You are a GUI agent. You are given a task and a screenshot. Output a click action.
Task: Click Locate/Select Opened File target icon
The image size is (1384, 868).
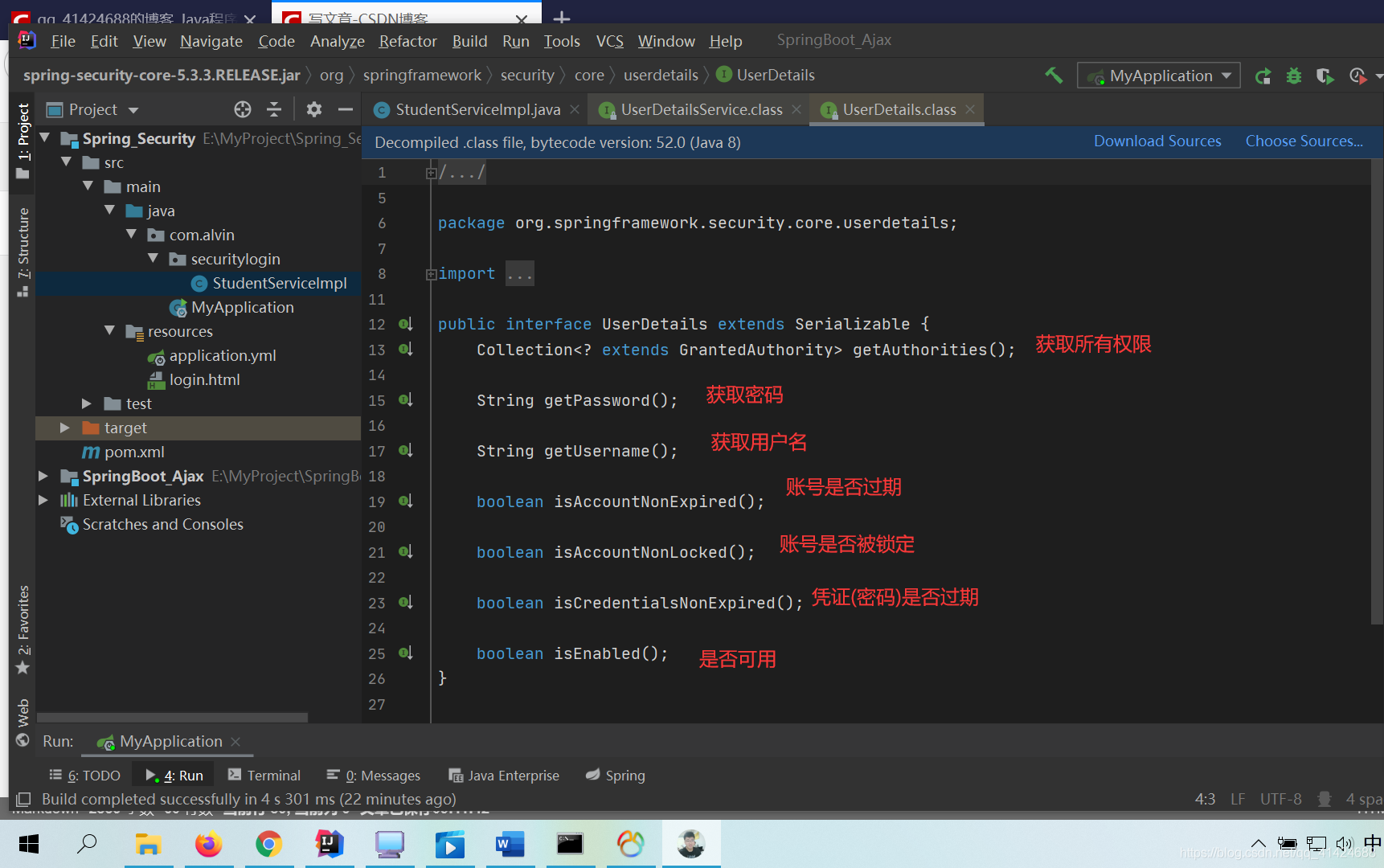pyautogui.click(x=243, y=109)
